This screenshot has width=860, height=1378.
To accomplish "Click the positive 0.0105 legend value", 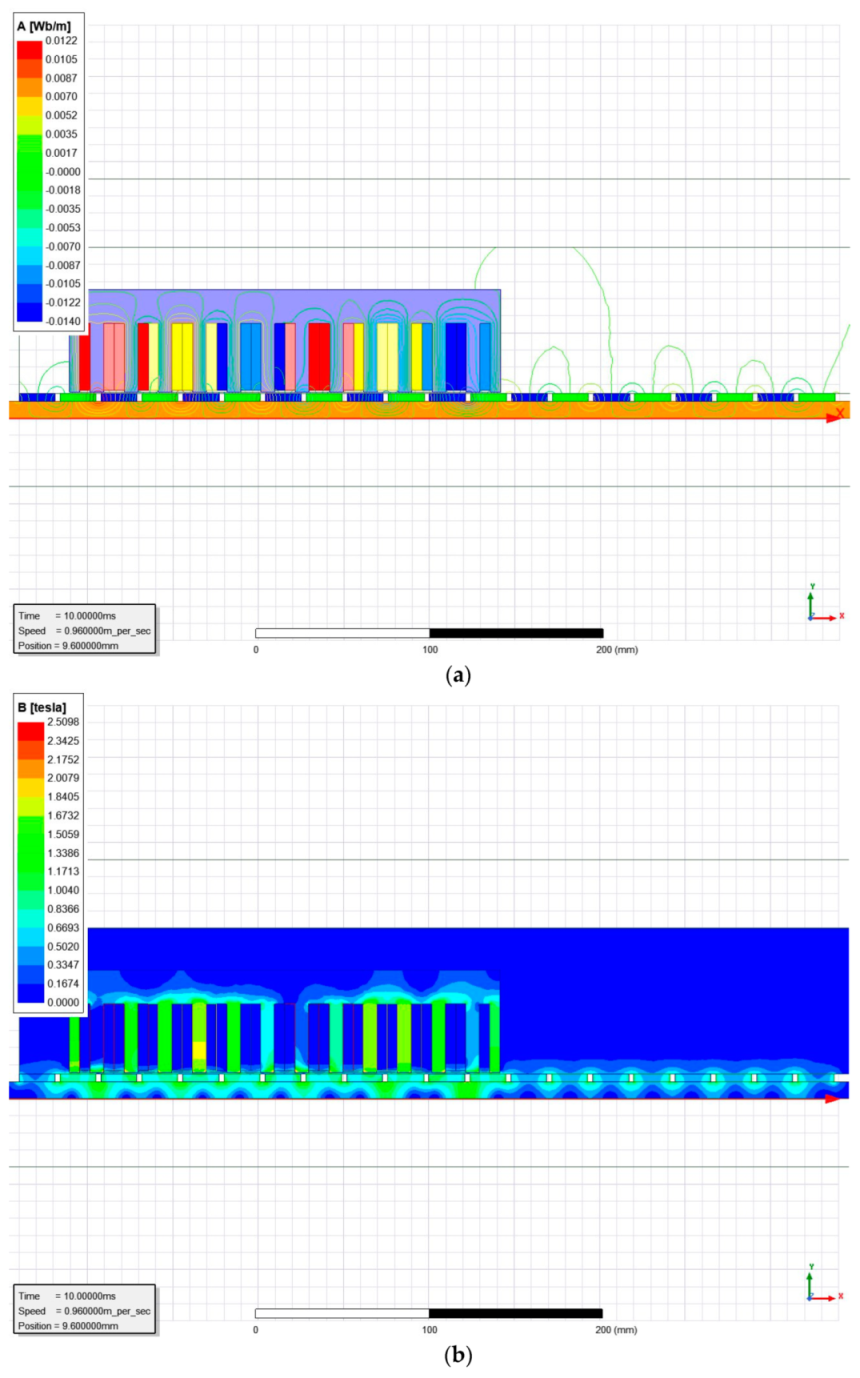I will (x=62, y=59).
